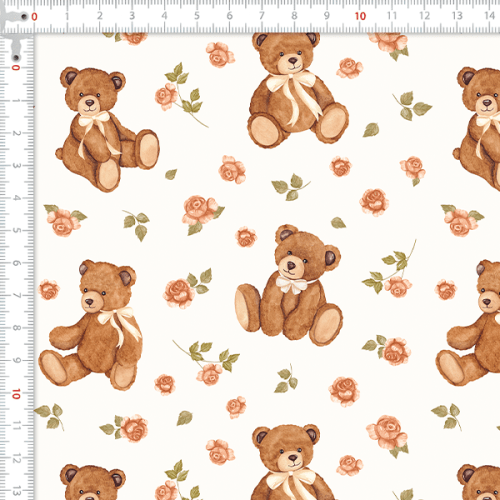Screen dimensions: 500x500
Task: Select the 14 mark on the horizontal ruler
Action: point(489,15)
